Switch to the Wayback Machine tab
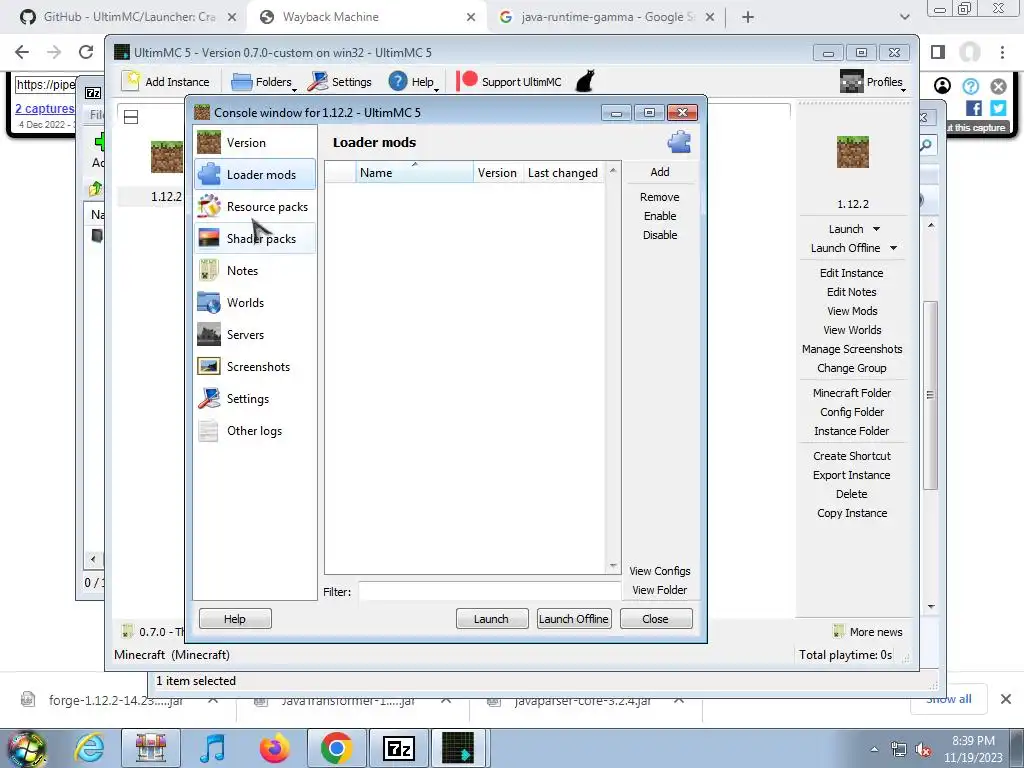This screenshot has height=768, width=1024. click(x=366, y=17)
